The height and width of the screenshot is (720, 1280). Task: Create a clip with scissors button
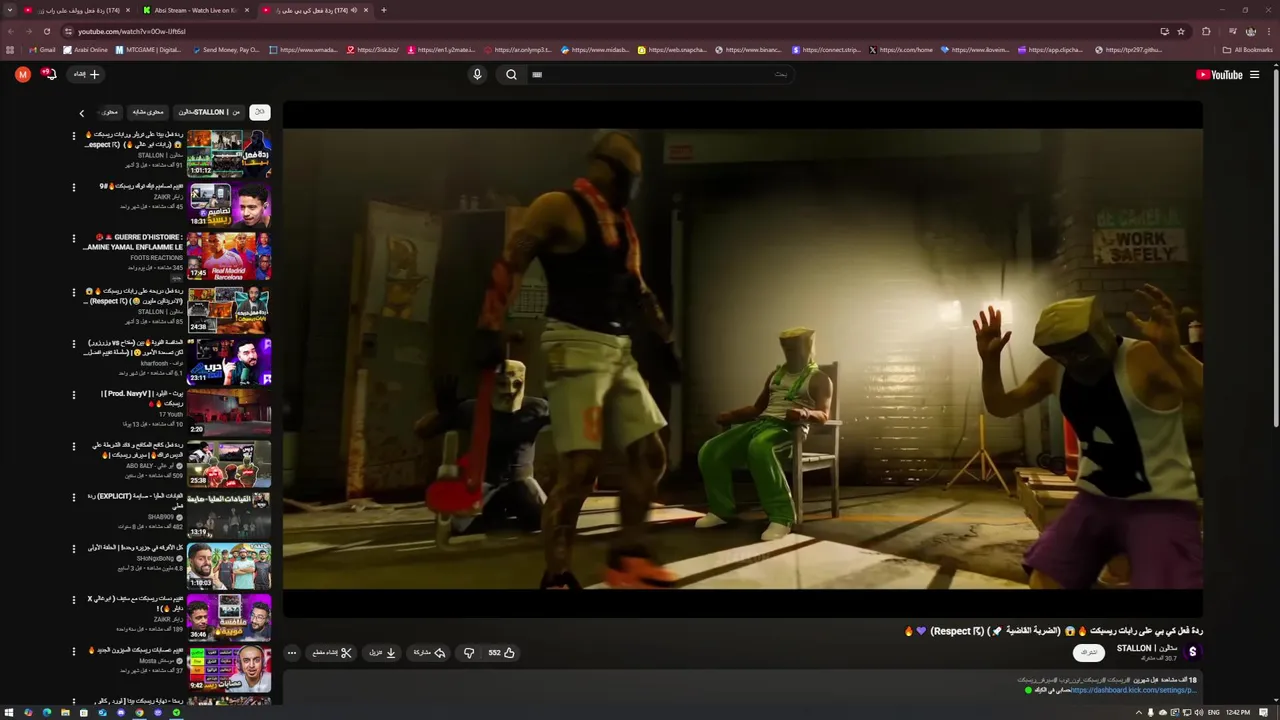pyautogui.click(x=332, y=653)
